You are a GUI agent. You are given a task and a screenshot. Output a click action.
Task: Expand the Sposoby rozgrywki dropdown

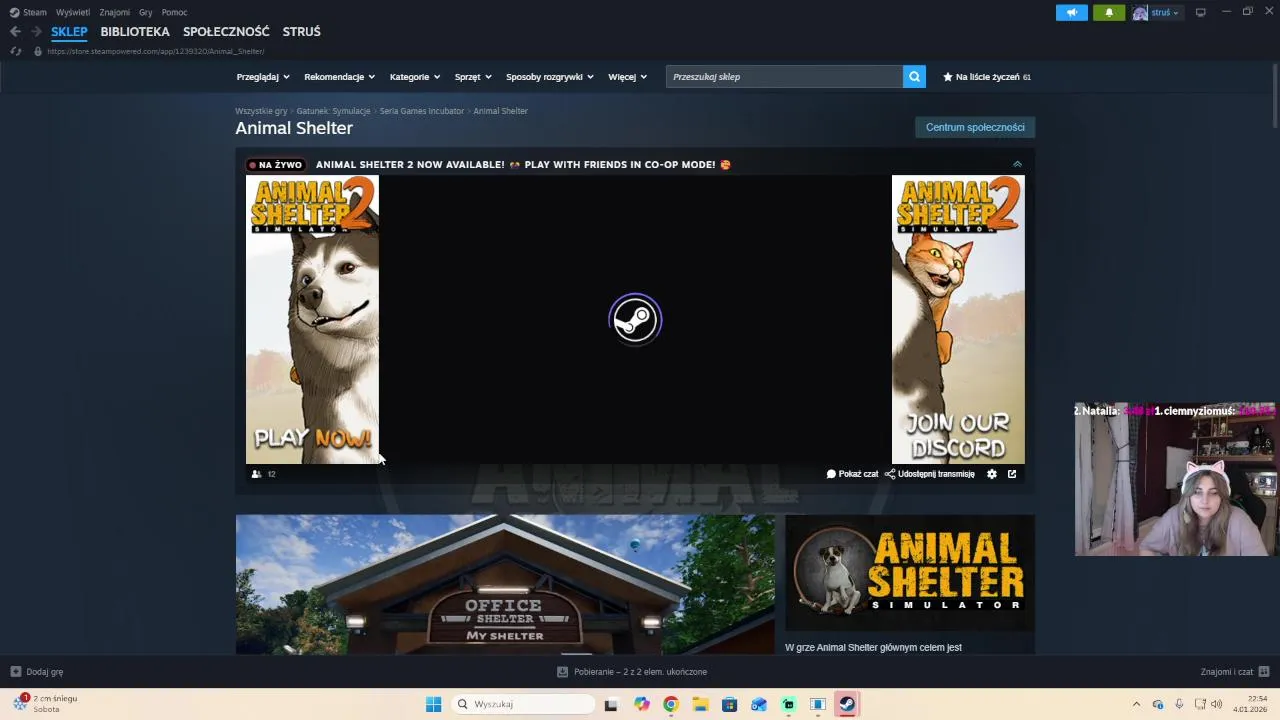click(x=550, y=77)
